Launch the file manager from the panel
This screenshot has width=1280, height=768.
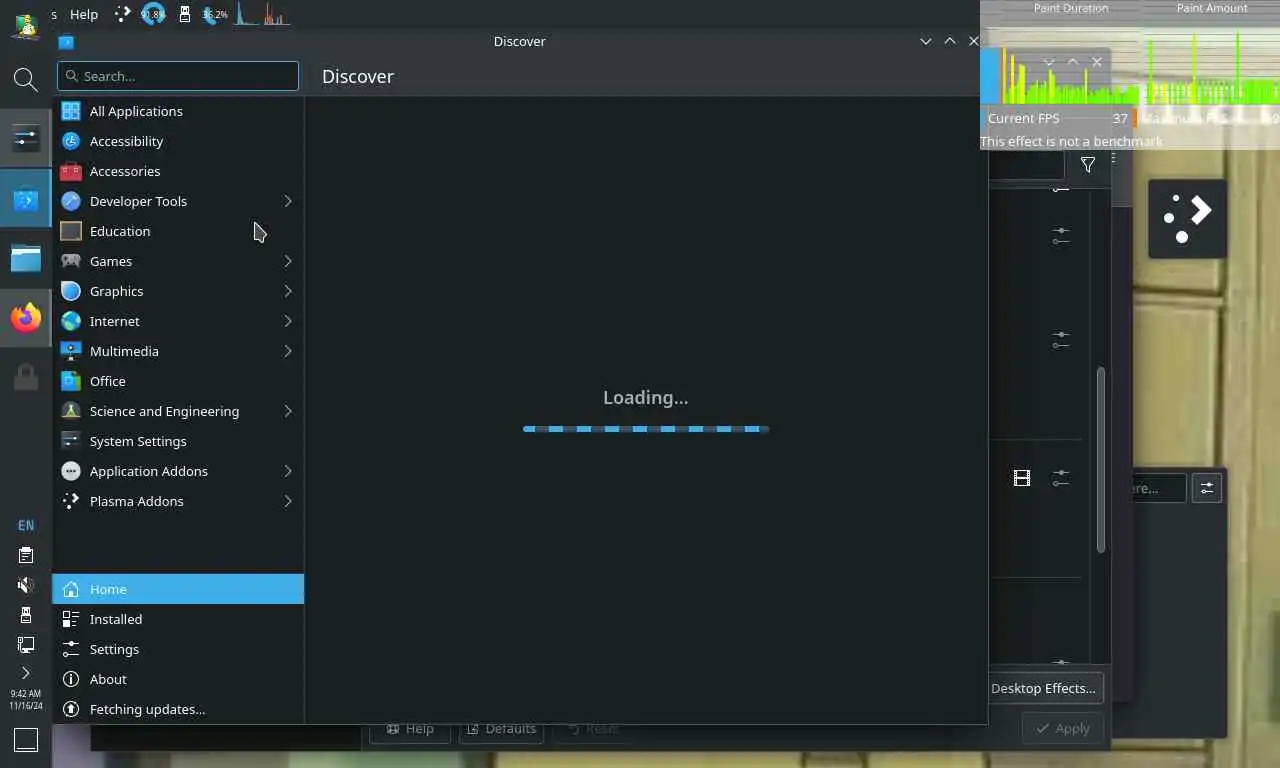(26, 258)
